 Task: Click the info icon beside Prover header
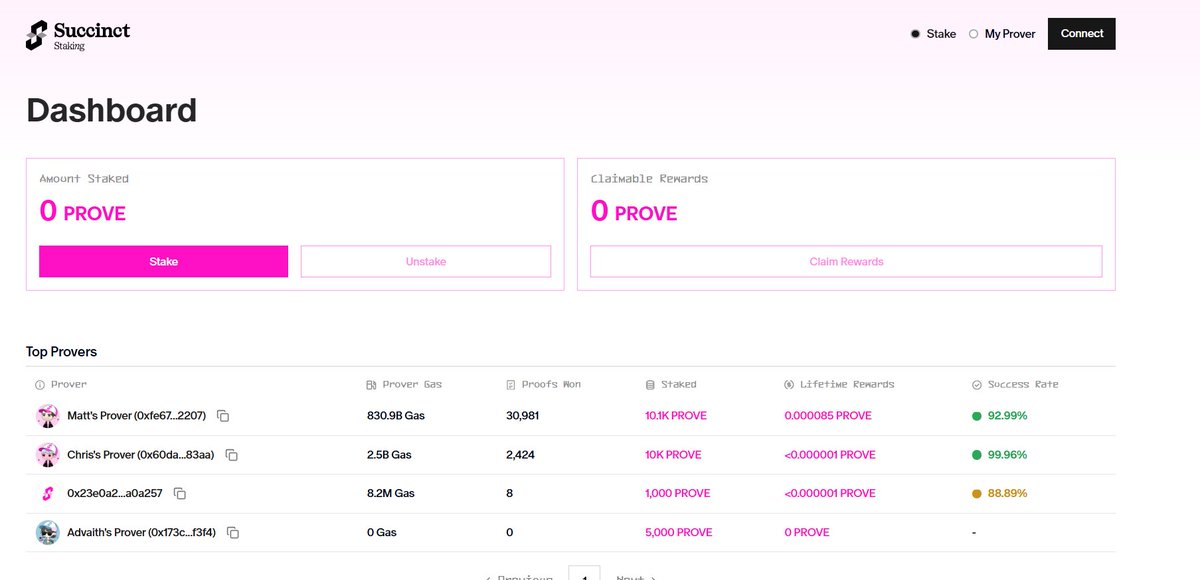[x=40, y=385]
